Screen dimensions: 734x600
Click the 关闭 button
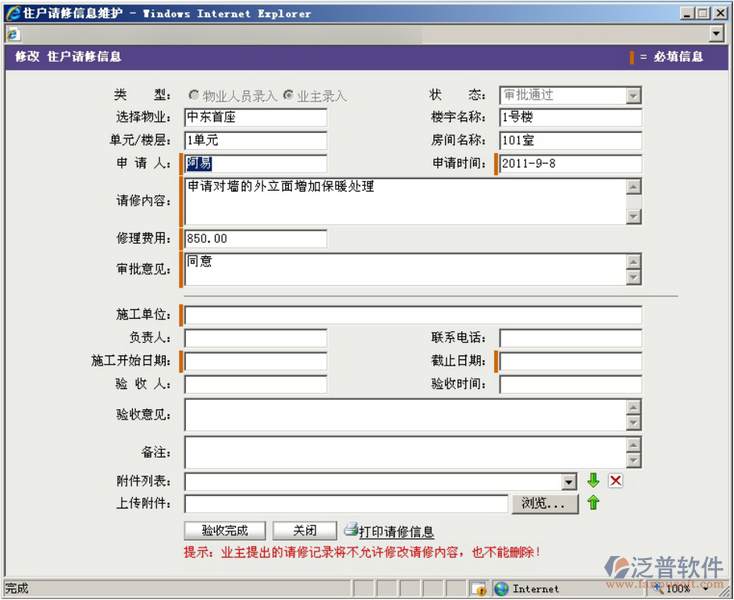[x=305, y=531]
